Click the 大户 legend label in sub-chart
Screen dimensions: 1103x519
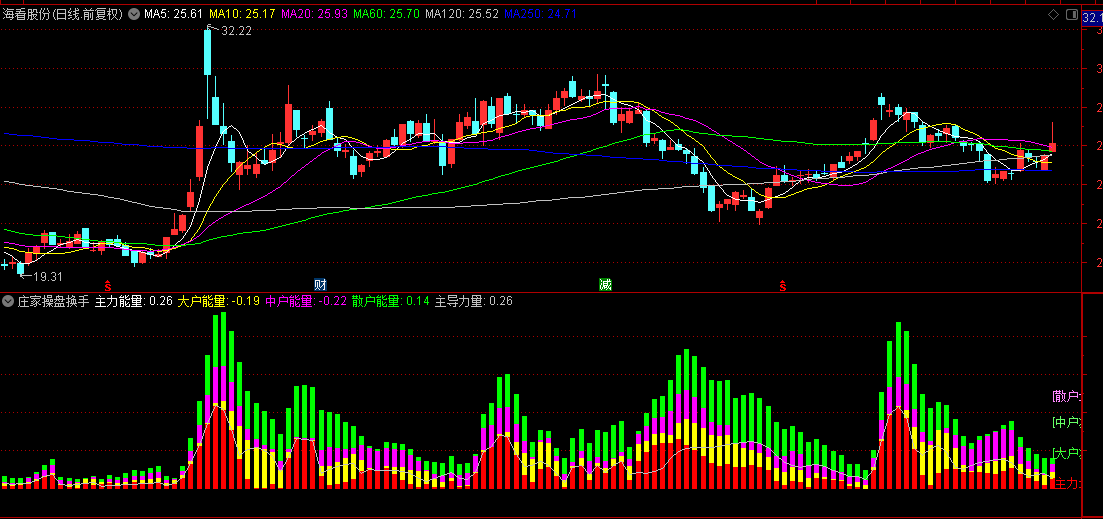[x=1067, y=453]
